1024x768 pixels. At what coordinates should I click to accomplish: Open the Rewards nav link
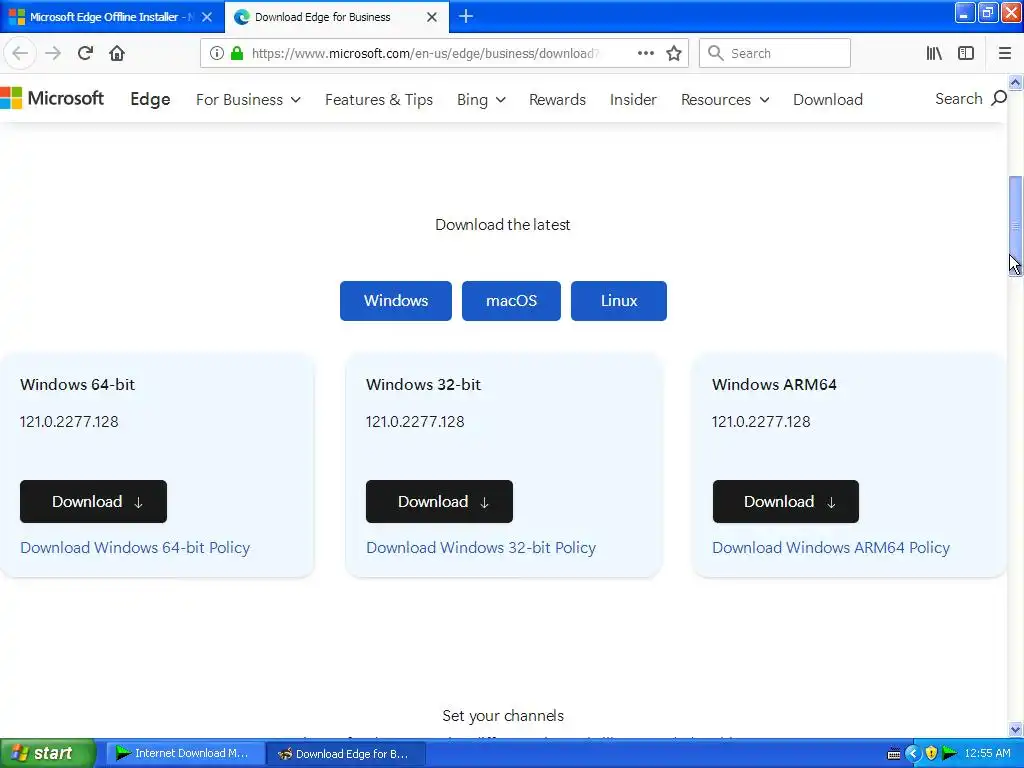coord(557,99)
